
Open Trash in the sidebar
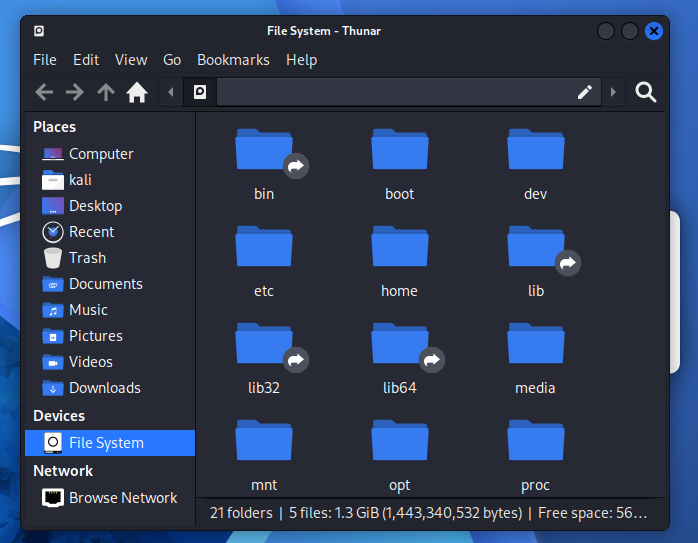coord(110,258)
